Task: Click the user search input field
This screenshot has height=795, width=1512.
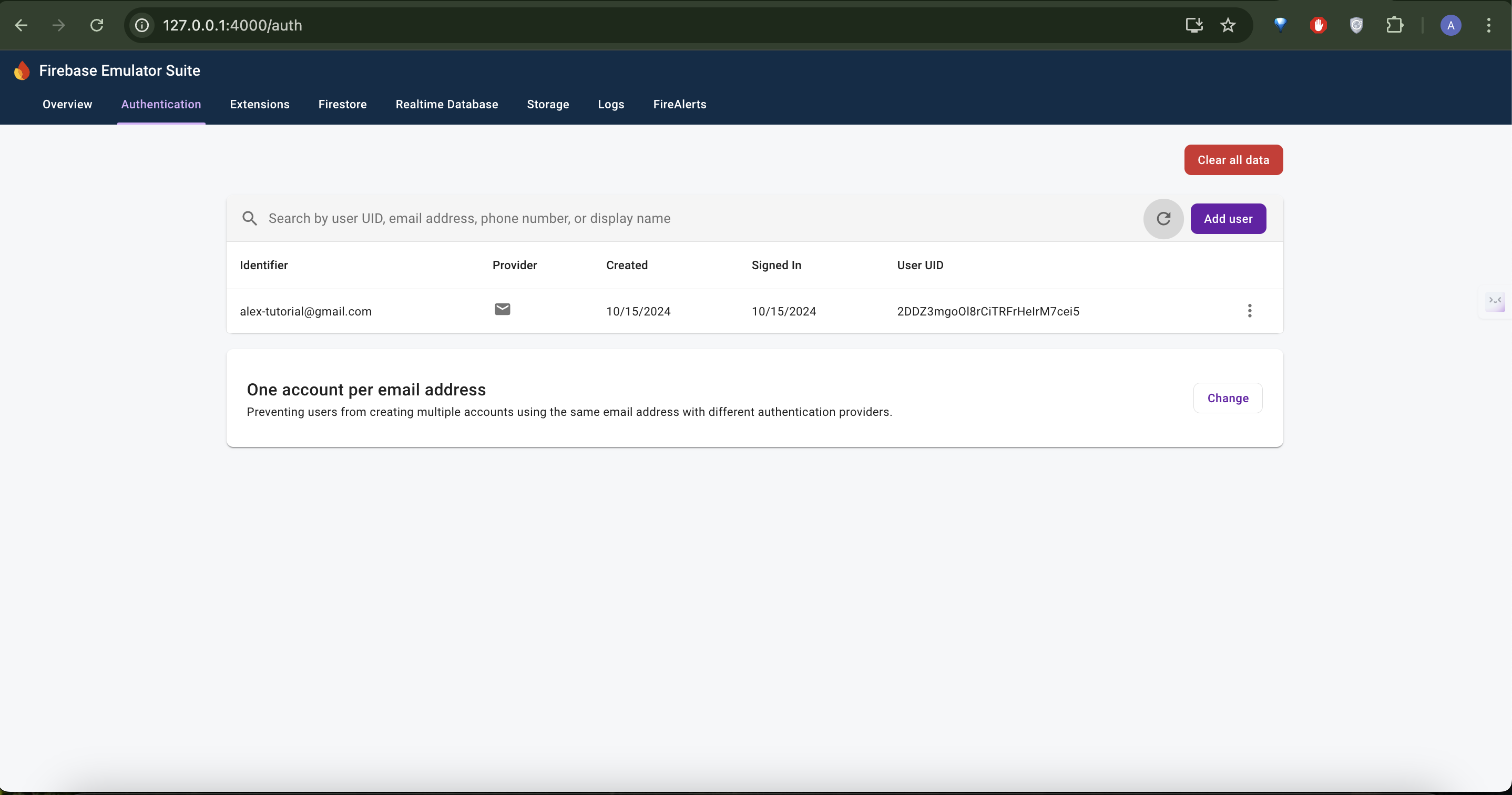Action: pos(528,218)
